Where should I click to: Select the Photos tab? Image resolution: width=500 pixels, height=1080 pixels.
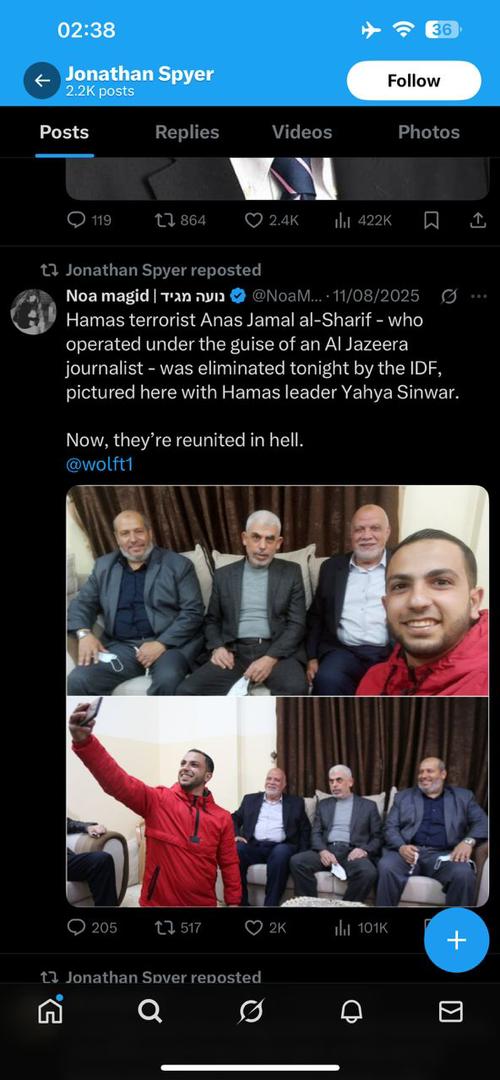pyautogui.click(x=428, y=132)
